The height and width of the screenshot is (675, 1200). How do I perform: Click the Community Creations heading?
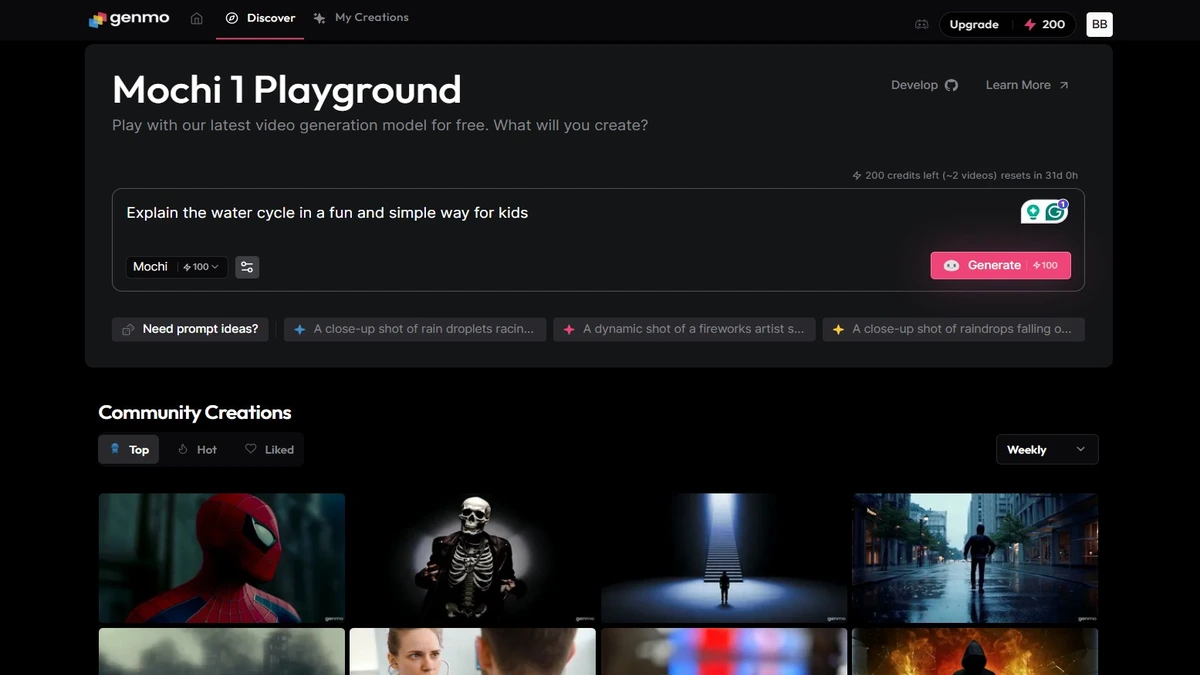[x=195, y=412]
